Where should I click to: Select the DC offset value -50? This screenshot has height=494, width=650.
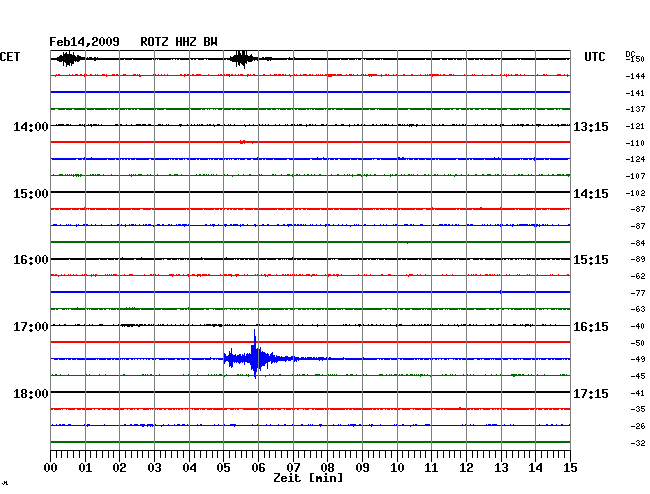638,343
